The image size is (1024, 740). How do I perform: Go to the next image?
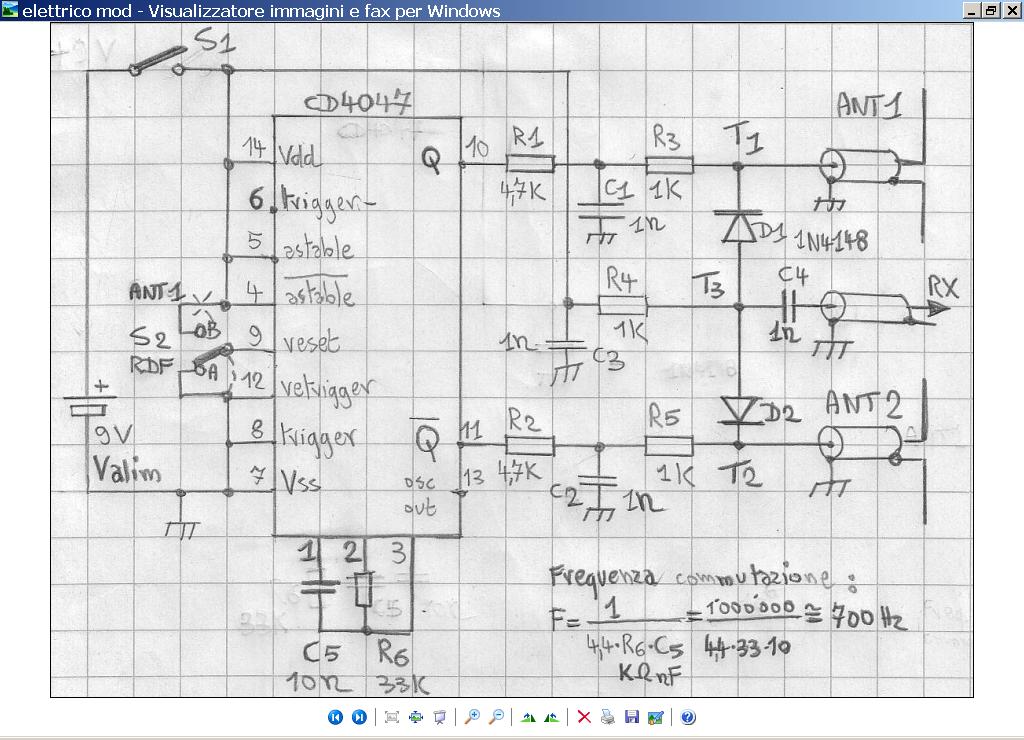358,717
